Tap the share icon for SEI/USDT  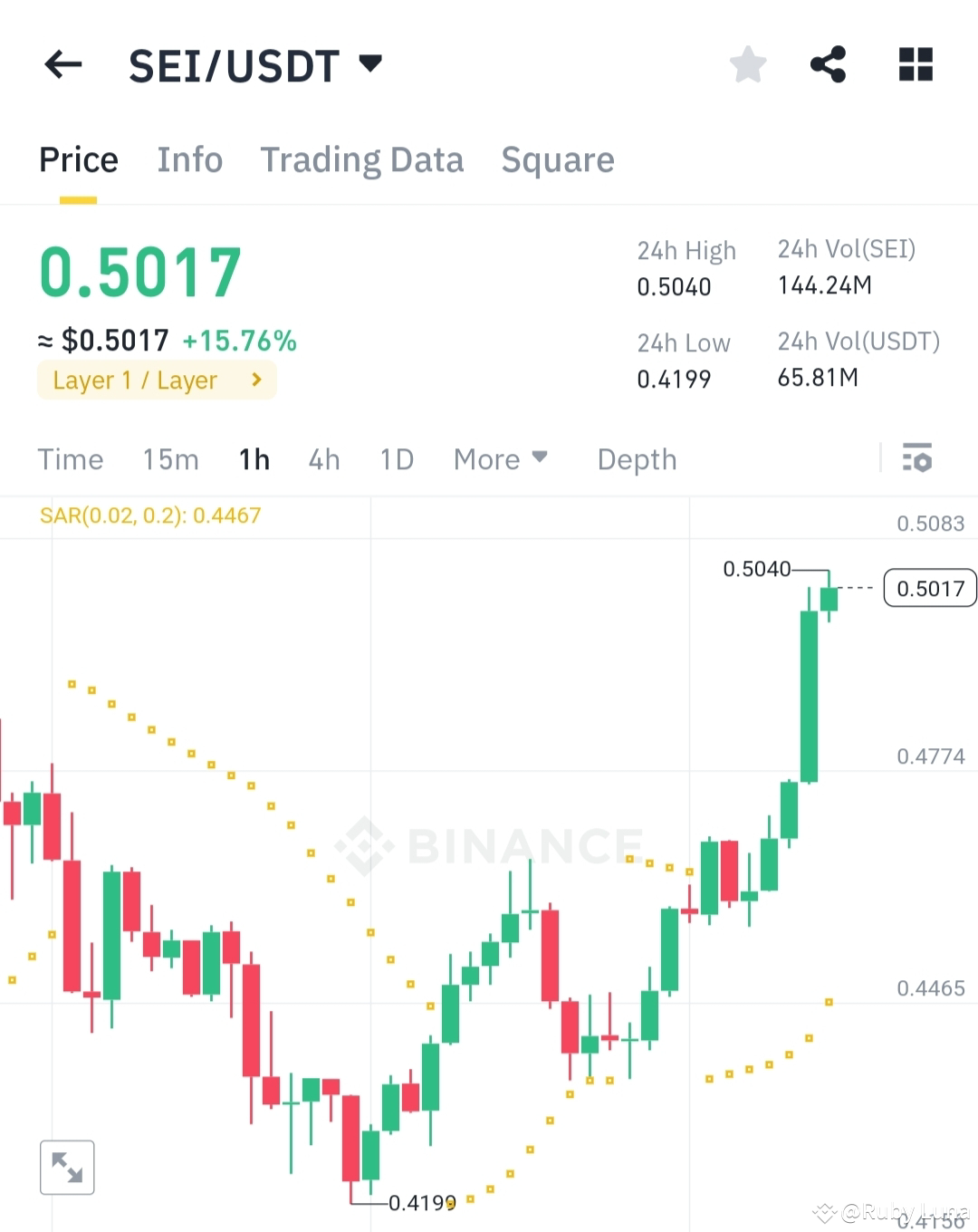point(827,63)
